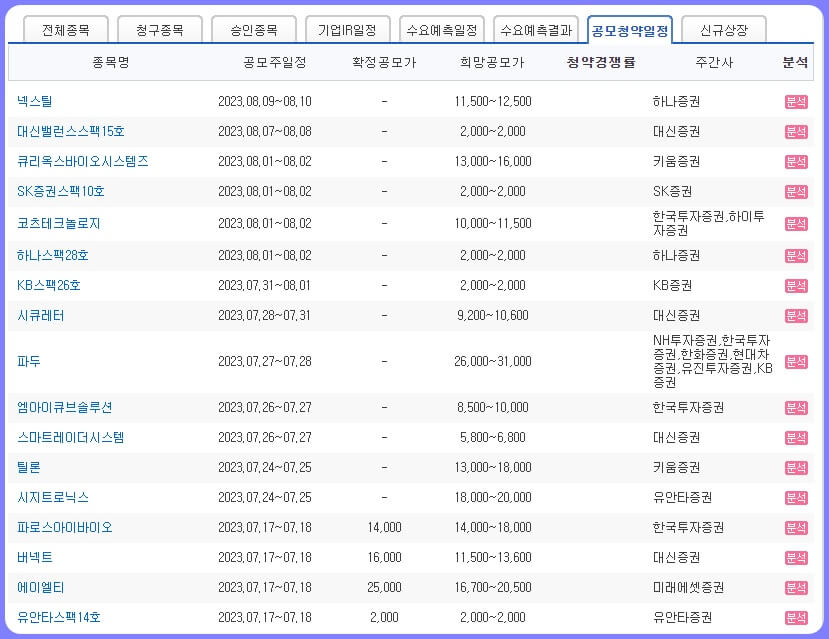Open the 전체종목 tab
This screenshot has height=639, width=829.
coord(66,30)
